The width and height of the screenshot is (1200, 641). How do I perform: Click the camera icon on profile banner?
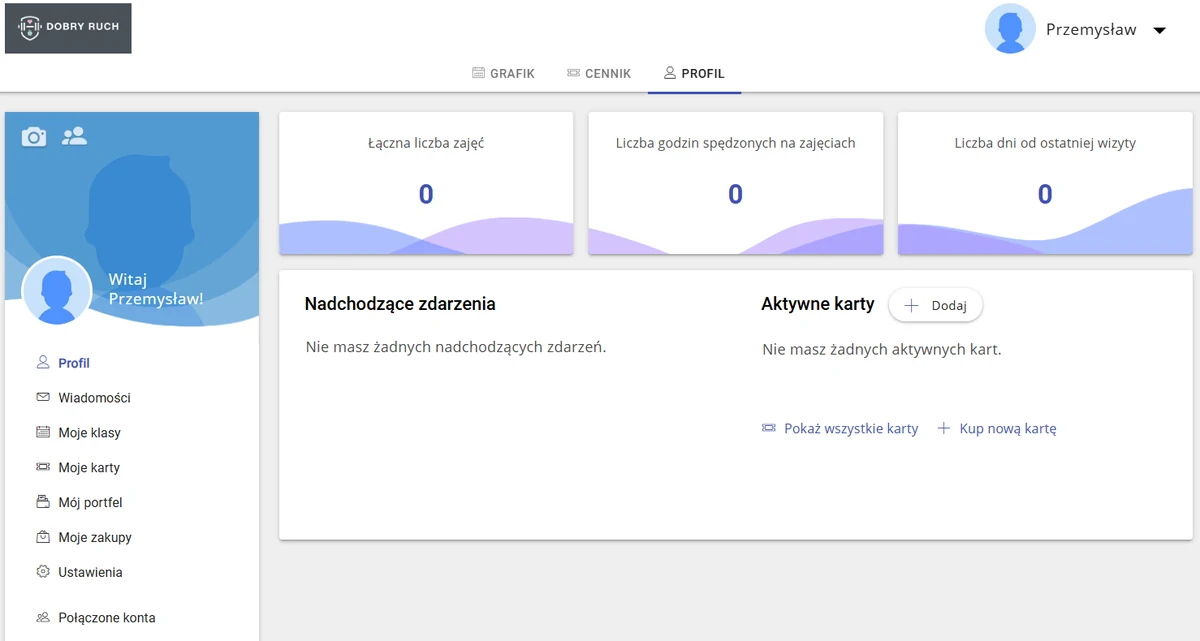coord(34,137)
